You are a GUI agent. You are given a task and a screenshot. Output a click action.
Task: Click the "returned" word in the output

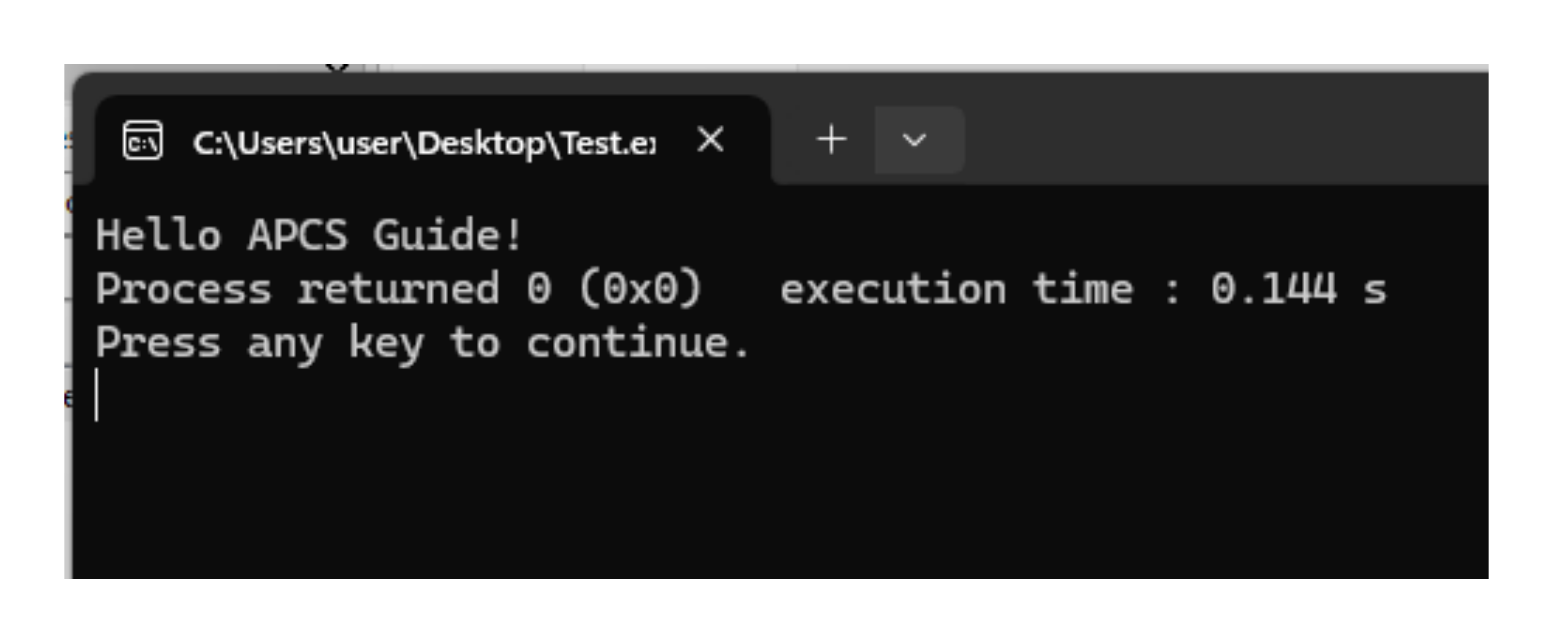[x=398, y=290]
